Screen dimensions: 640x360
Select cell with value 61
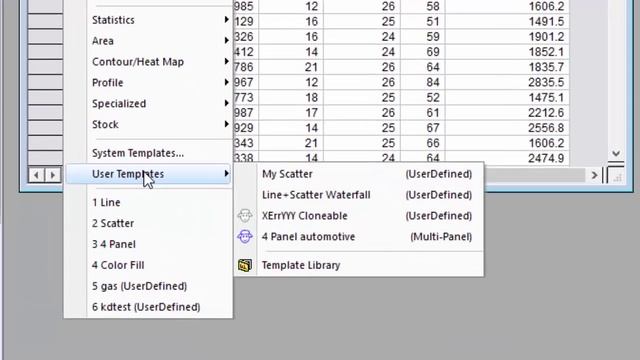click(x=423, y=113)
